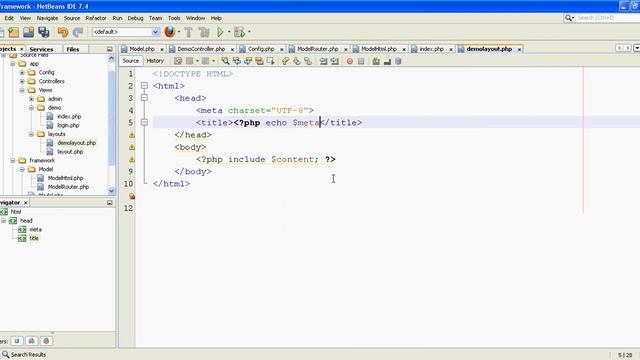640x360 pixels.
Task: Jump to last edit location icon
Action: point(178,61)
